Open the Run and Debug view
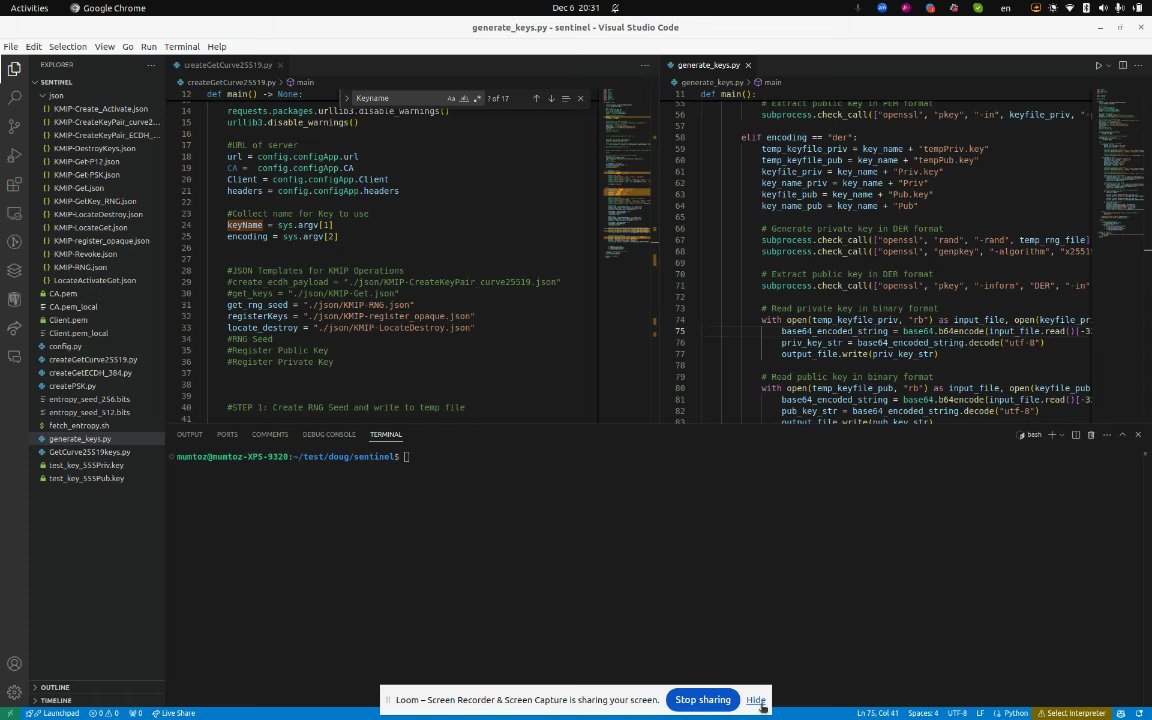The width and height of the screenshot is (1152, 720). [x=14, y=156]
